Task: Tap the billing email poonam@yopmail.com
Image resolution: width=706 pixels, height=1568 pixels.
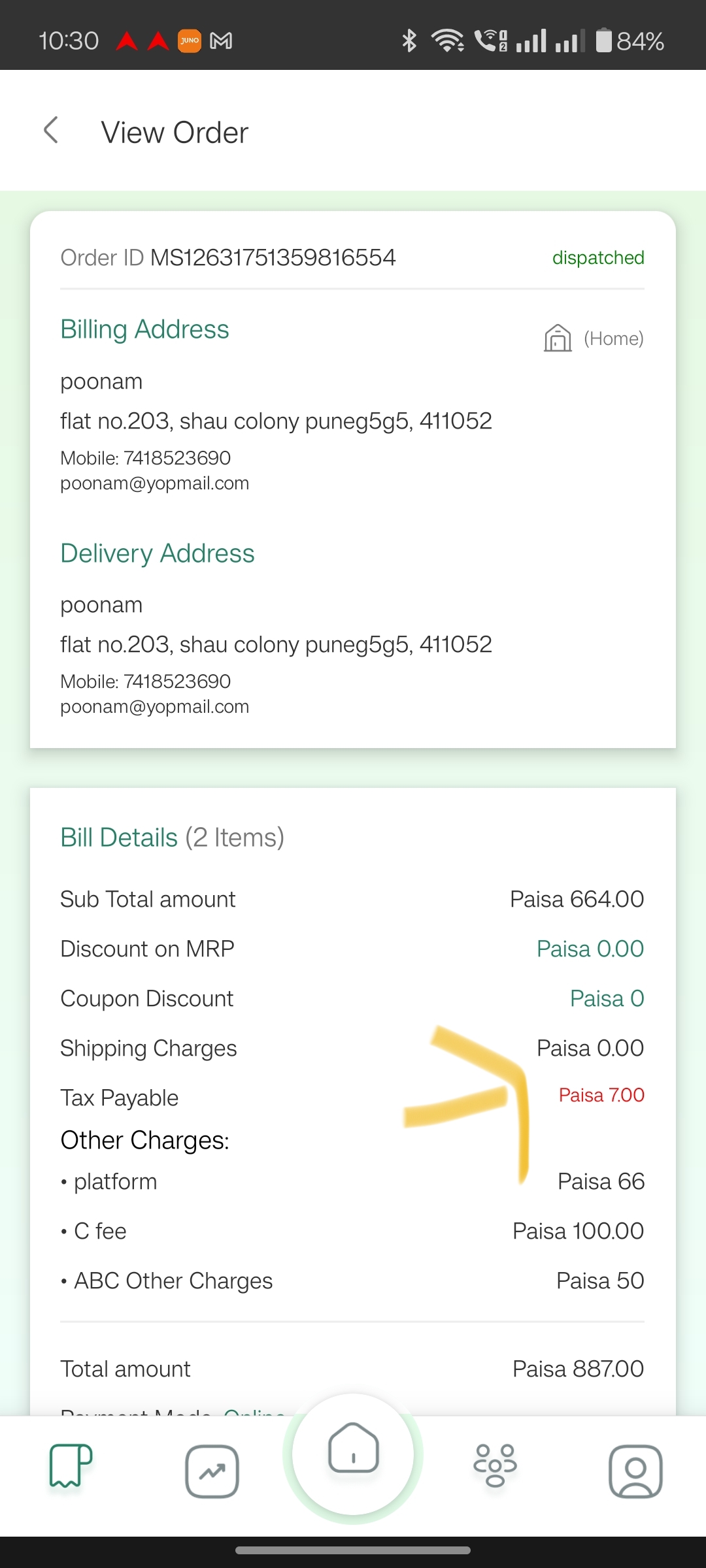Action: 154,483
